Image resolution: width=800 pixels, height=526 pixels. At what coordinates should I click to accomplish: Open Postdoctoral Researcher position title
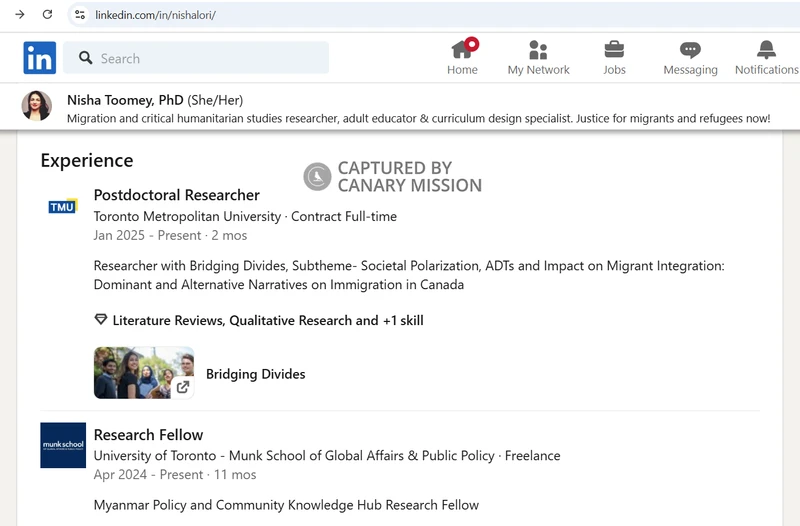pyautogui.click(x=177, y=195)
